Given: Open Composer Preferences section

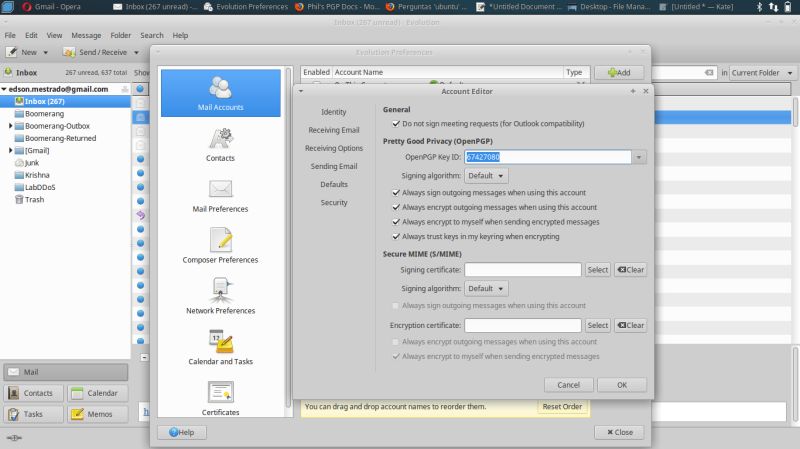Looking at the screenshot, I should [x=220, y=246].
